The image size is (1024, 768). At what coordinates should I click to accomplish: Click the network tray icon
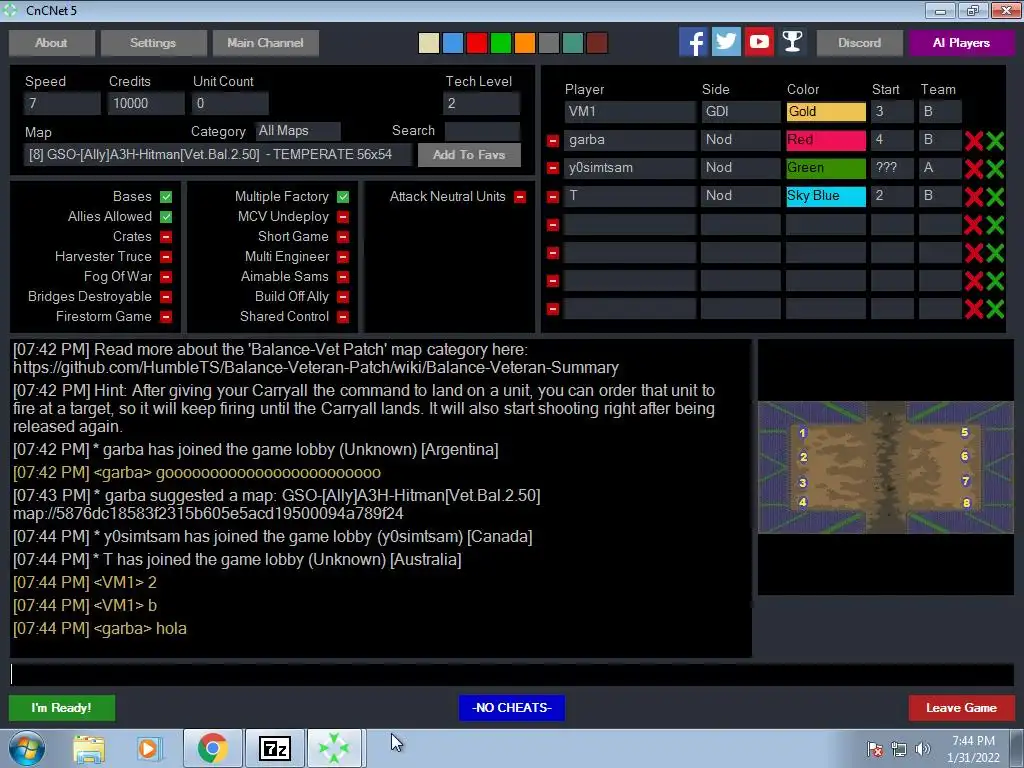[x=899, y=749]
